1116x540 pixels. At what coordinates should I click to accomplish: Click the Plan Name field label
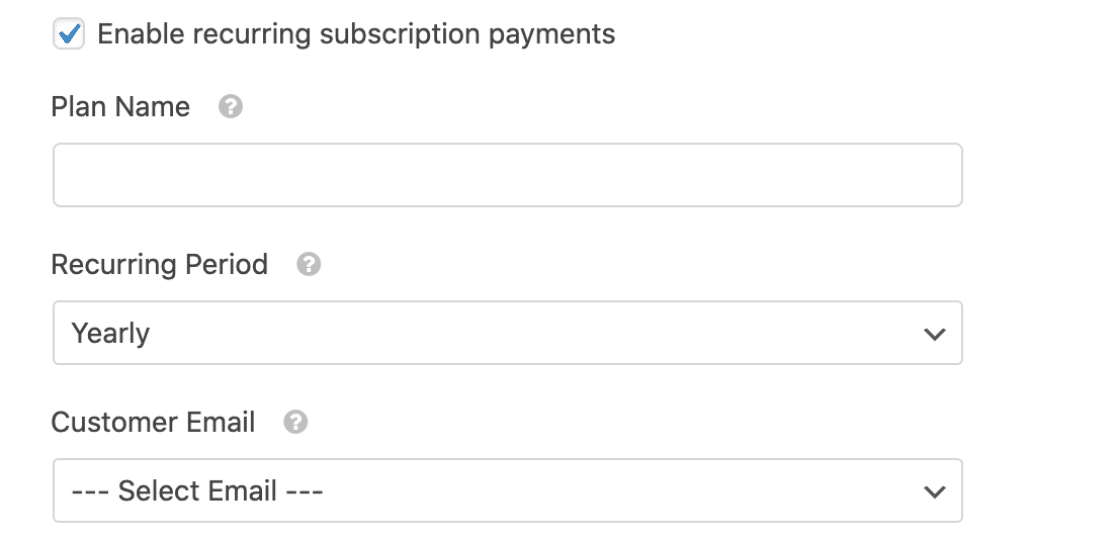coord(120,107)
